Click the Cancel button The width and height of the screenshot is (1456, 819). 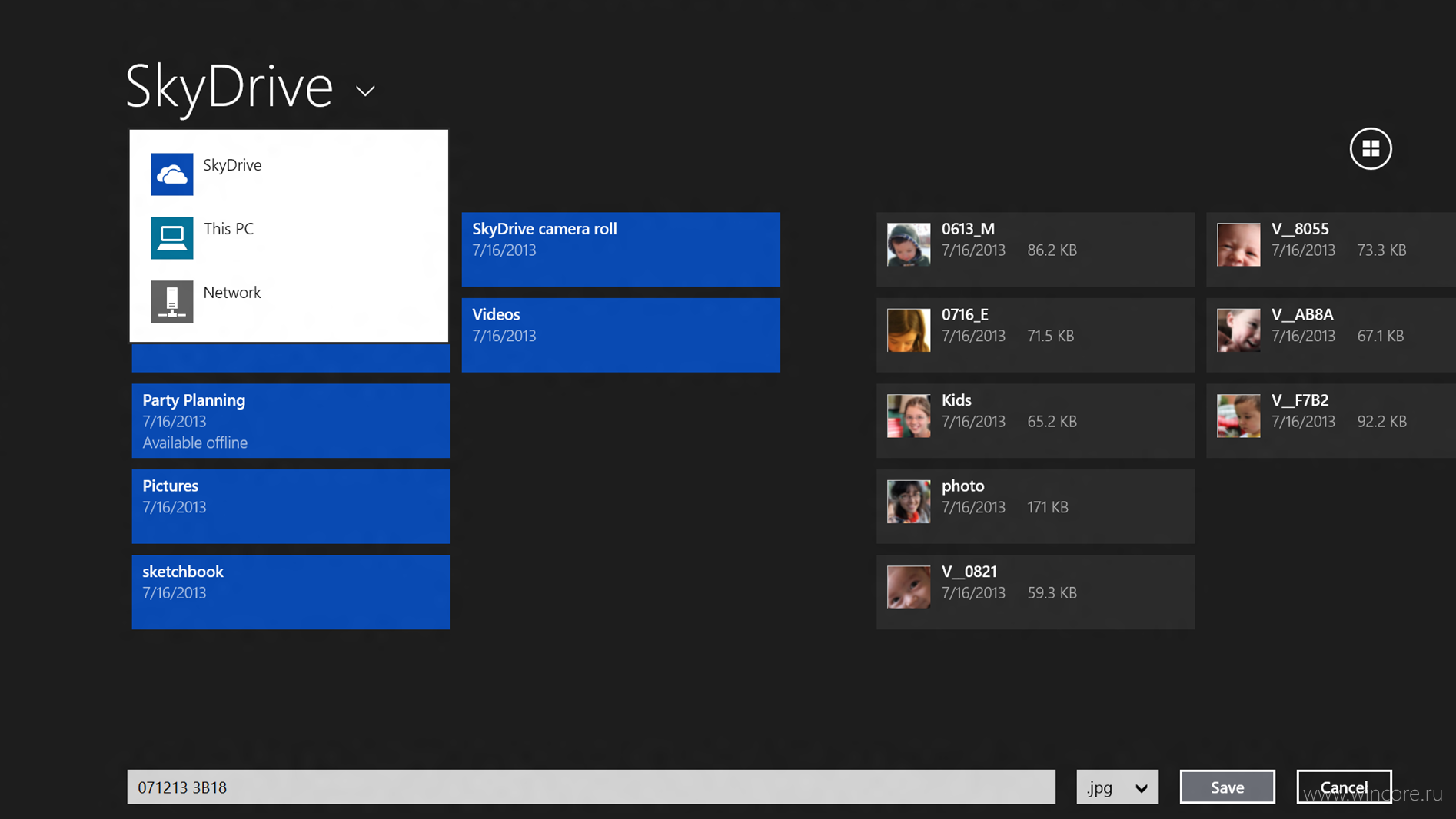(1344, 787)
